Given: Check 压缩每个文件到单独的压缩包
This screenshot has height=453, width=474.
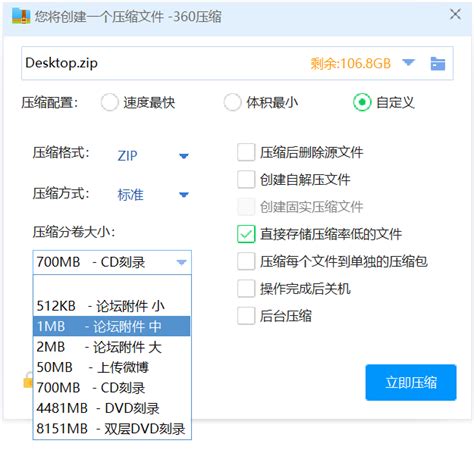Looking at the screenshot, I should (246, 261).
